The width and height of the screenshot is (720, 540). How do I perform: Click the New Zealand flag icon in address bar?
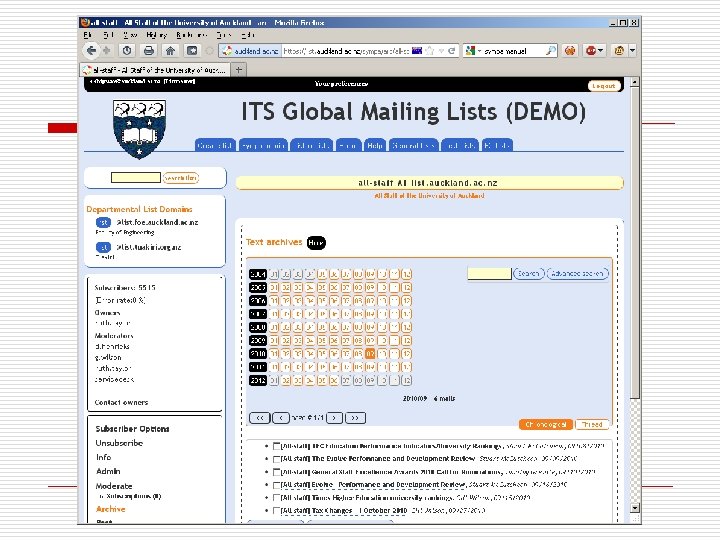(x=417, y=51)
